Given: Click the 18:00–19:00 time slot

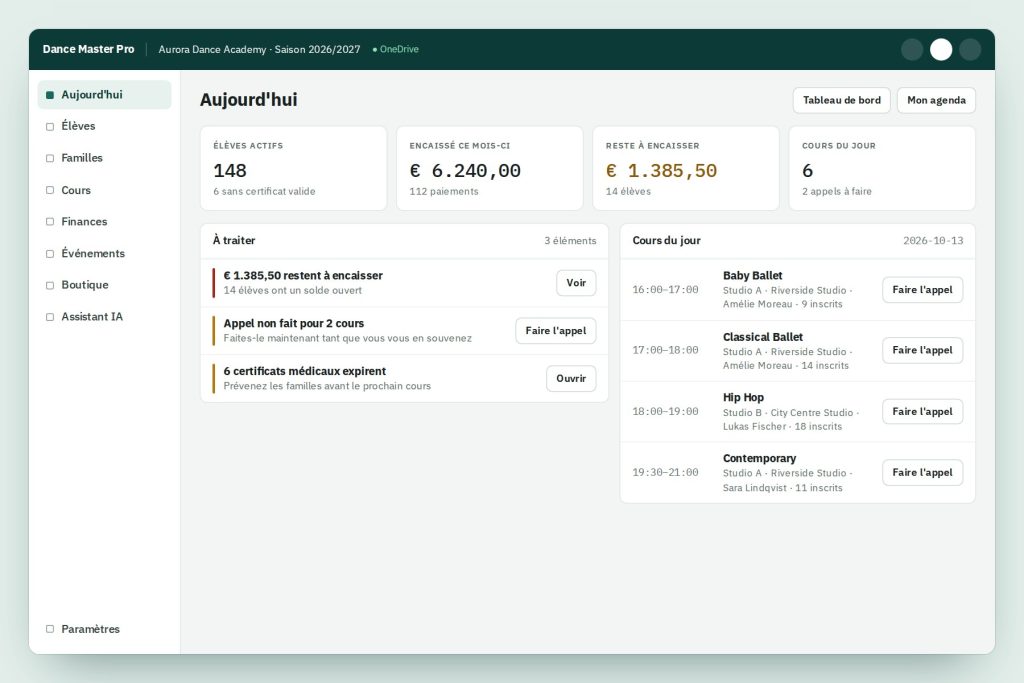Looking at the screenshot, I should (665, 411).
